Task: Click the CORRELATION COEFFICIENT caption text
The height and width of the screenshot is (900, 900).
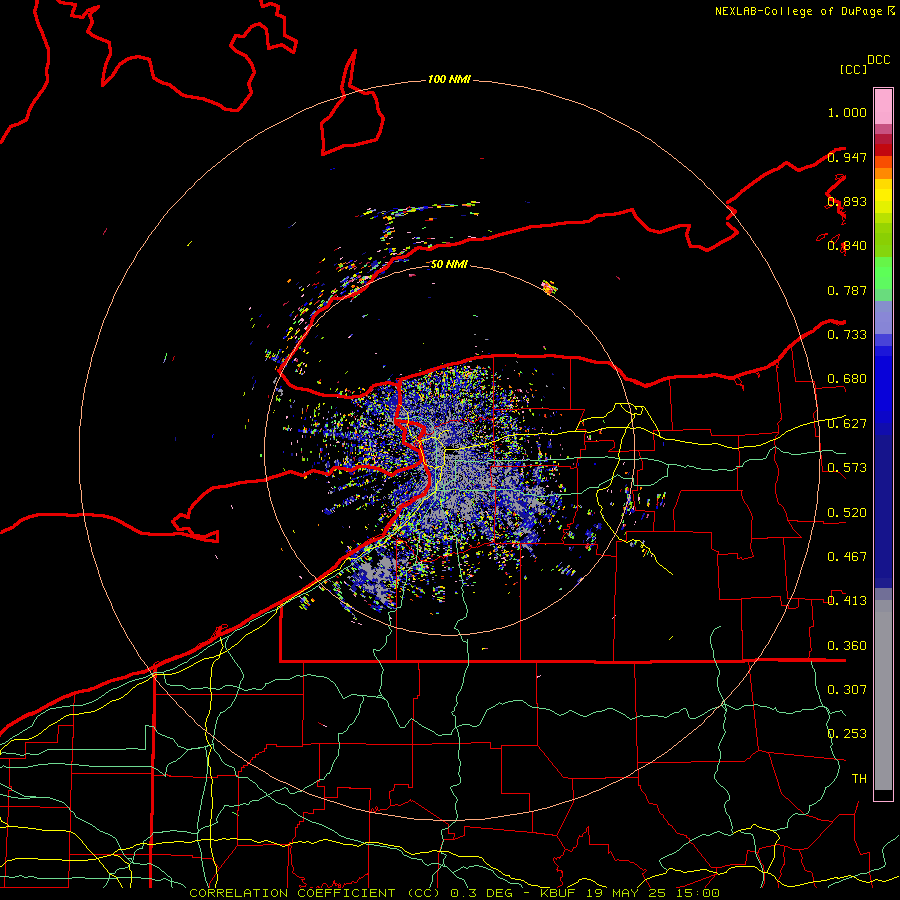Action: coord(292,893)
